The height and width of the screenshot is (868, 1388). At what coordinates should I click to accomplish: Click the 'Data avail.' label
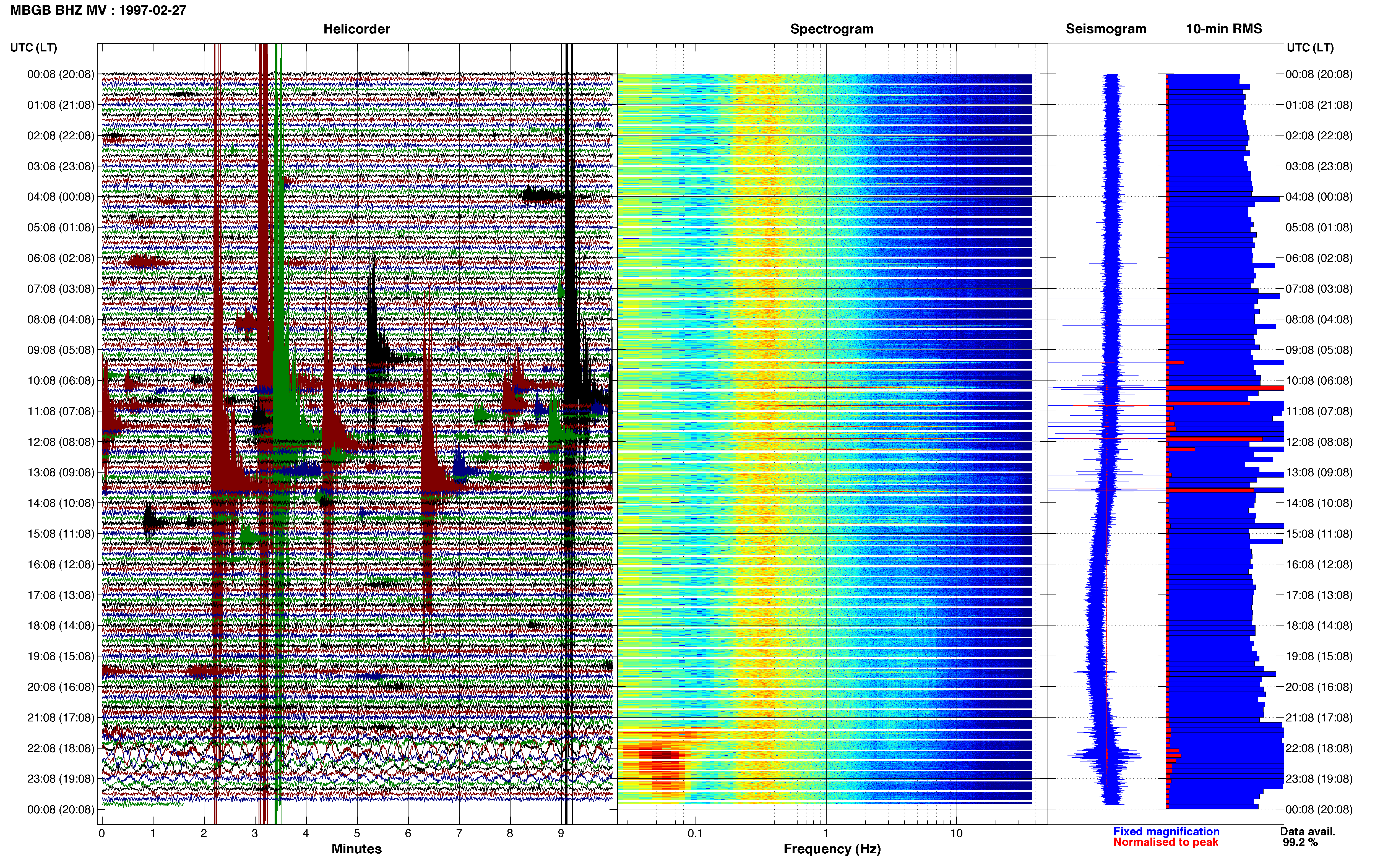[1308, 831]
